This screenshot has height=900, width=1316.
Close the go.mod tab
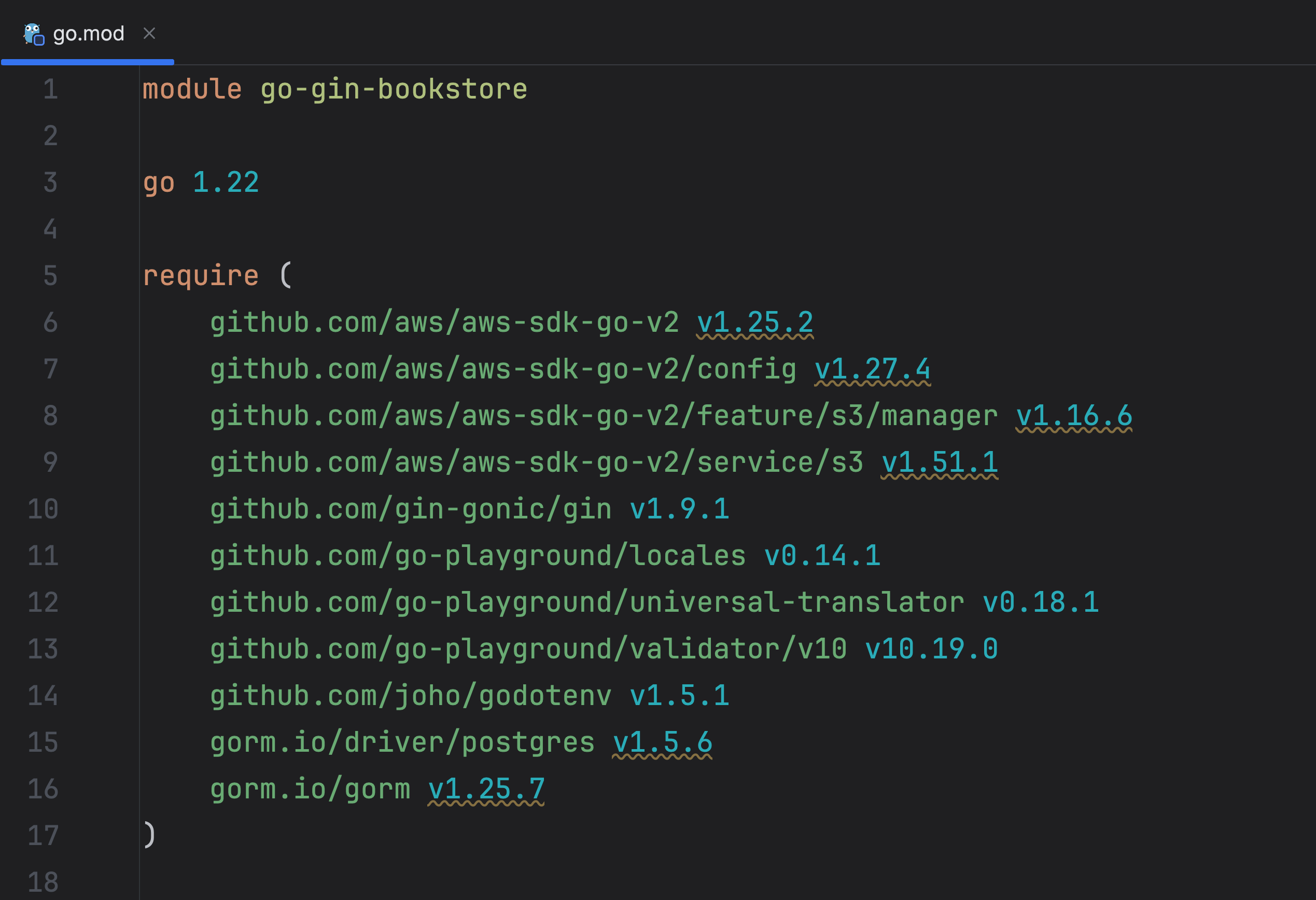point(149,34)
